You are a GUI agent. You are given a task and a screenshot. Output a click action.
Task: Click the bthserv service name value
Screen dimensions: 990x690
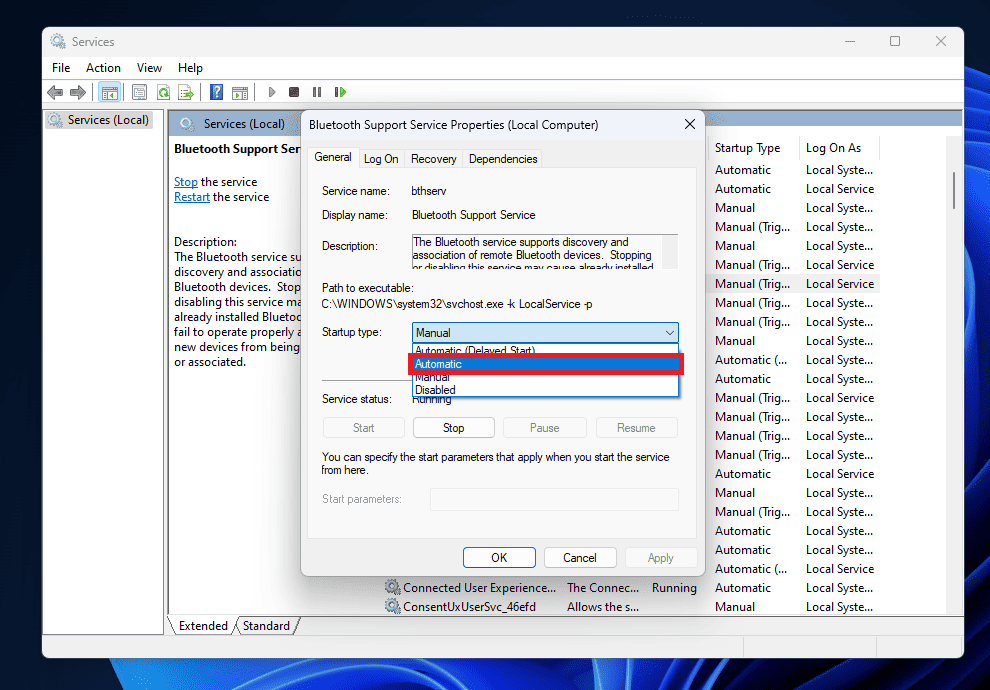pyautogui.click(x=429, y=191)
